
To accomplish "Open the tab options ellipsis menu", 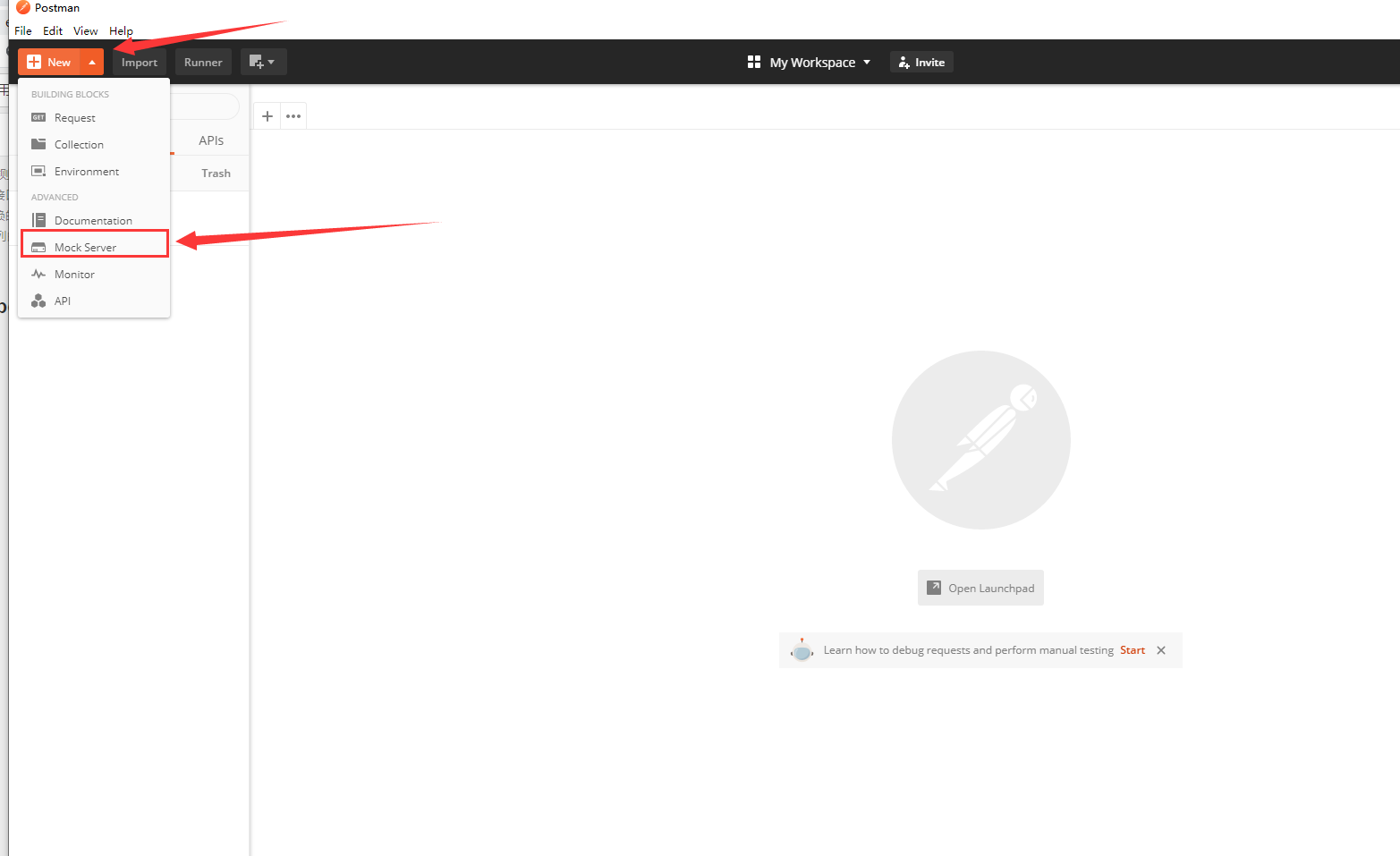I will coord(293,116).
